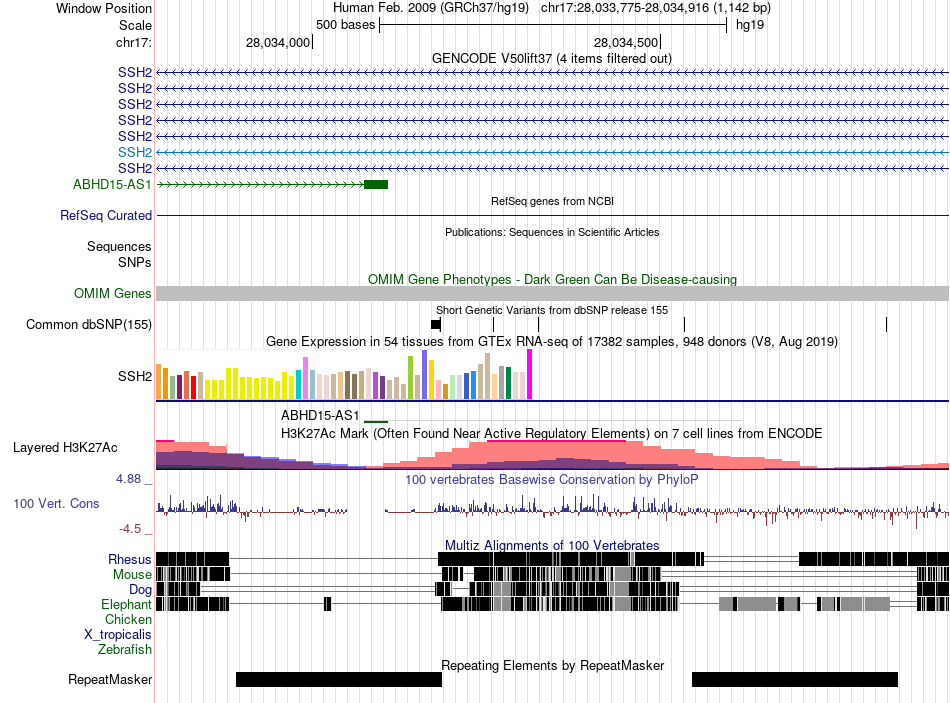950x703 pixels.
Task: Click the Human Feb. 2009 (GRCh37/hg19) assembly text
Action: [431, 8]
